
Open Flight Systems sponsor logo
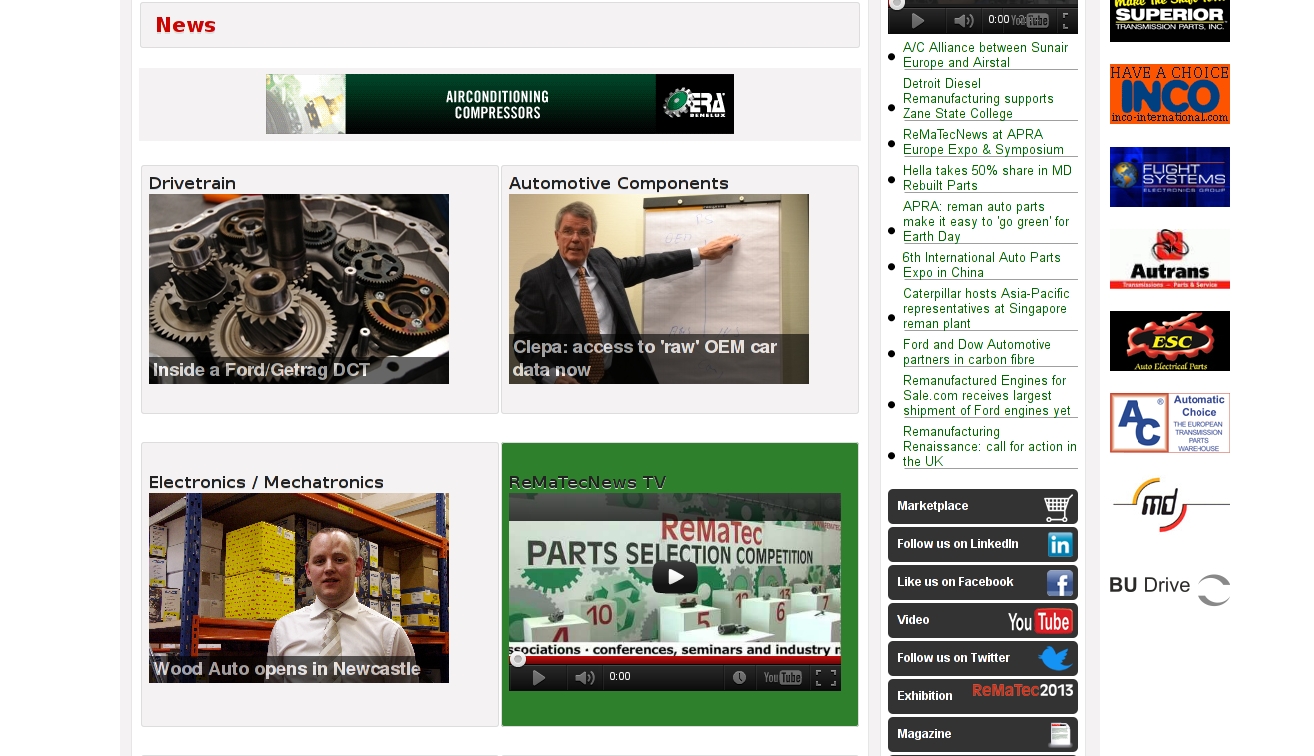[1170, 177]
